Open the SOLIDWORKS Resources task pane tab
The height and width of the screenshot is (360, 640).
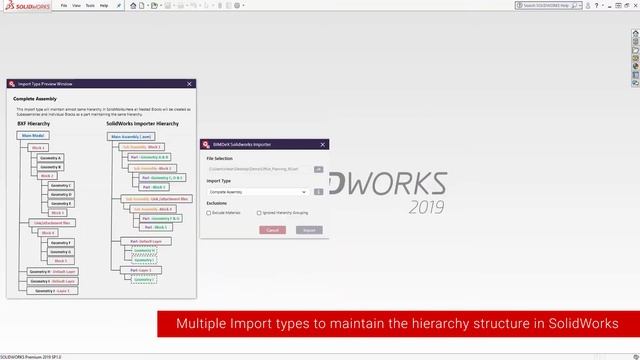(636, 33)
